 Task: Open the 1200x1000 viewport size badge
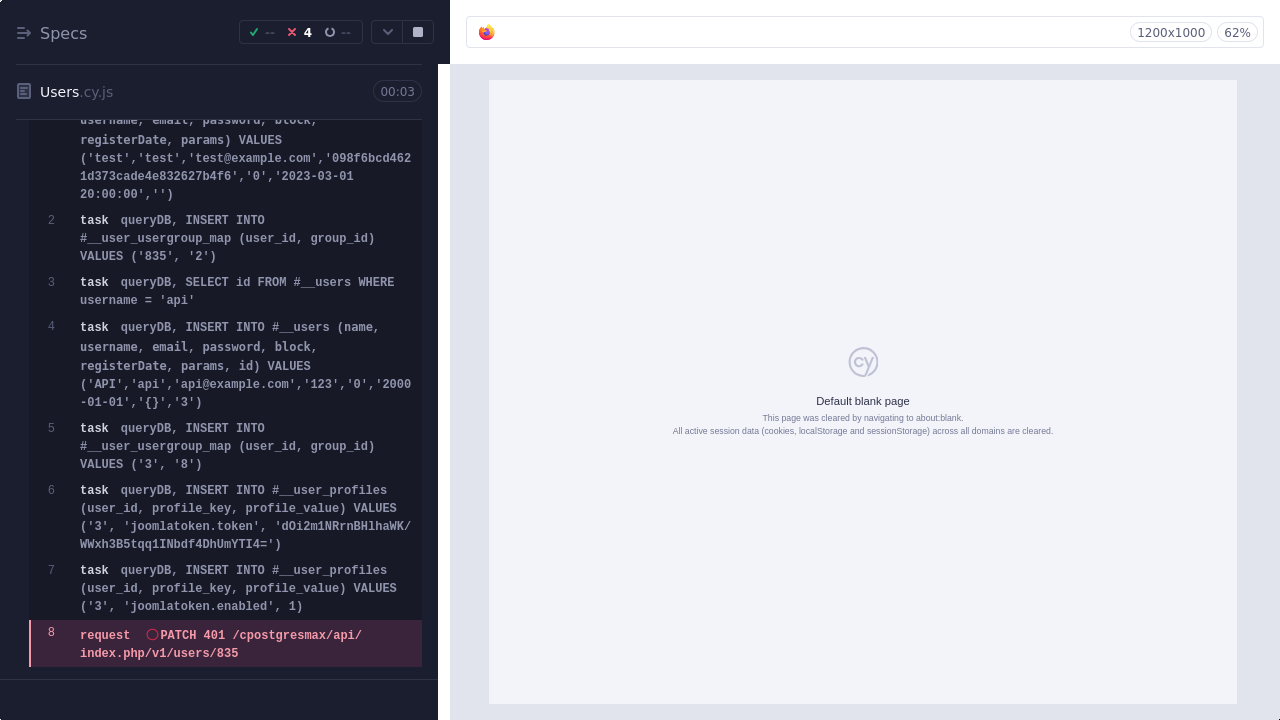[1171, 33]
